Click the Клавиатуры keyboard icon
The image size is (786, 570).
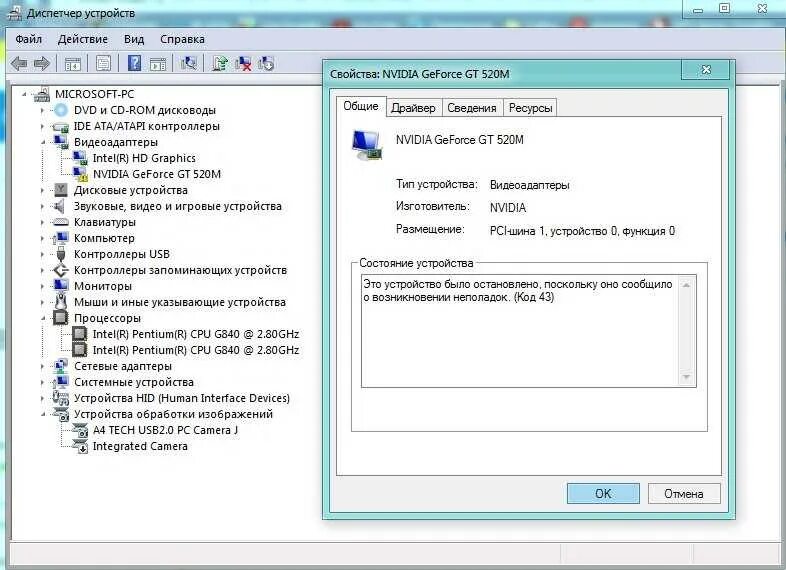61,222
